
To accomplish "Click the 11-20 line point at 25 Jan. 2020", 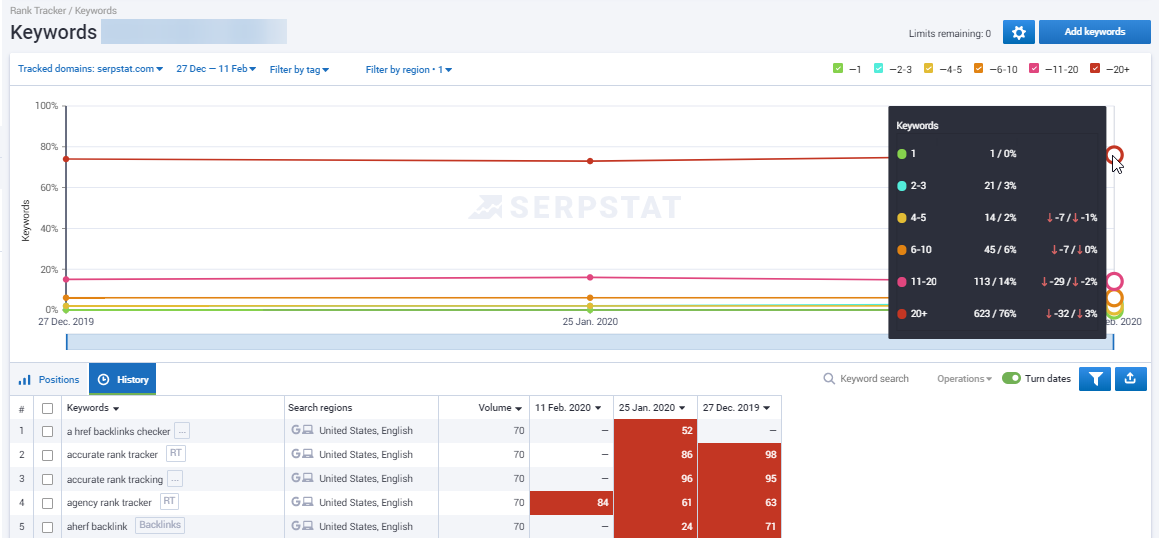I will tap(590, 278).
